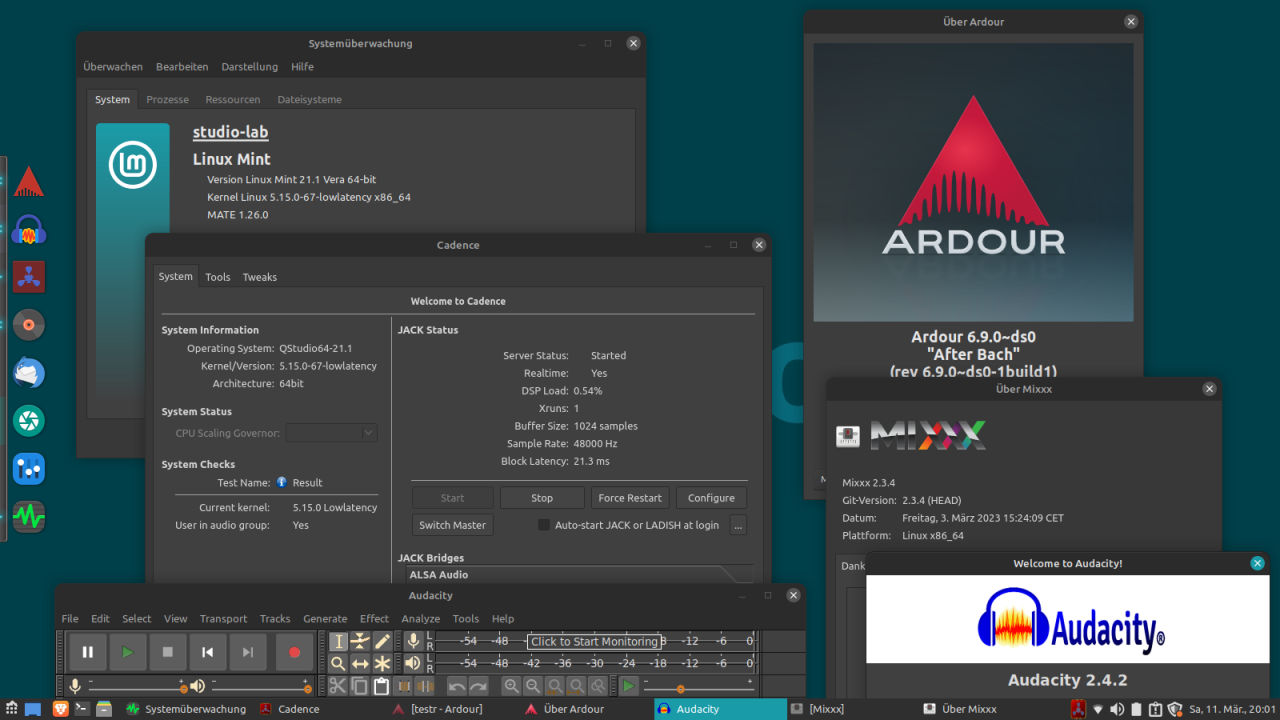Launch Ardour from the dock

(28, 182)
